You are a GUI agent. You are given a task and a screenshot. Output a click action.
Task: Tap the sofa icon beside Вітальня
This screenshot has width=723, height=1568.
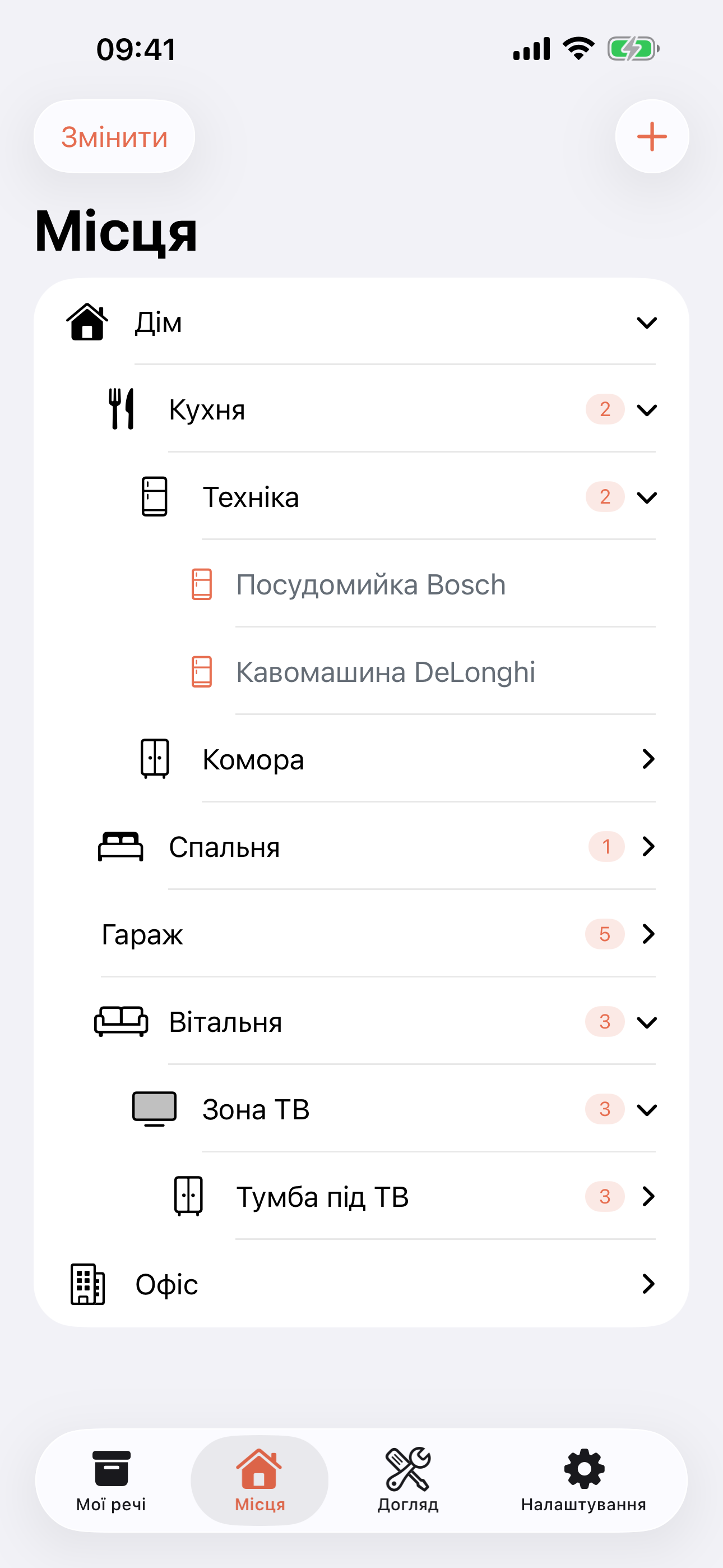tap(121, 1021)
